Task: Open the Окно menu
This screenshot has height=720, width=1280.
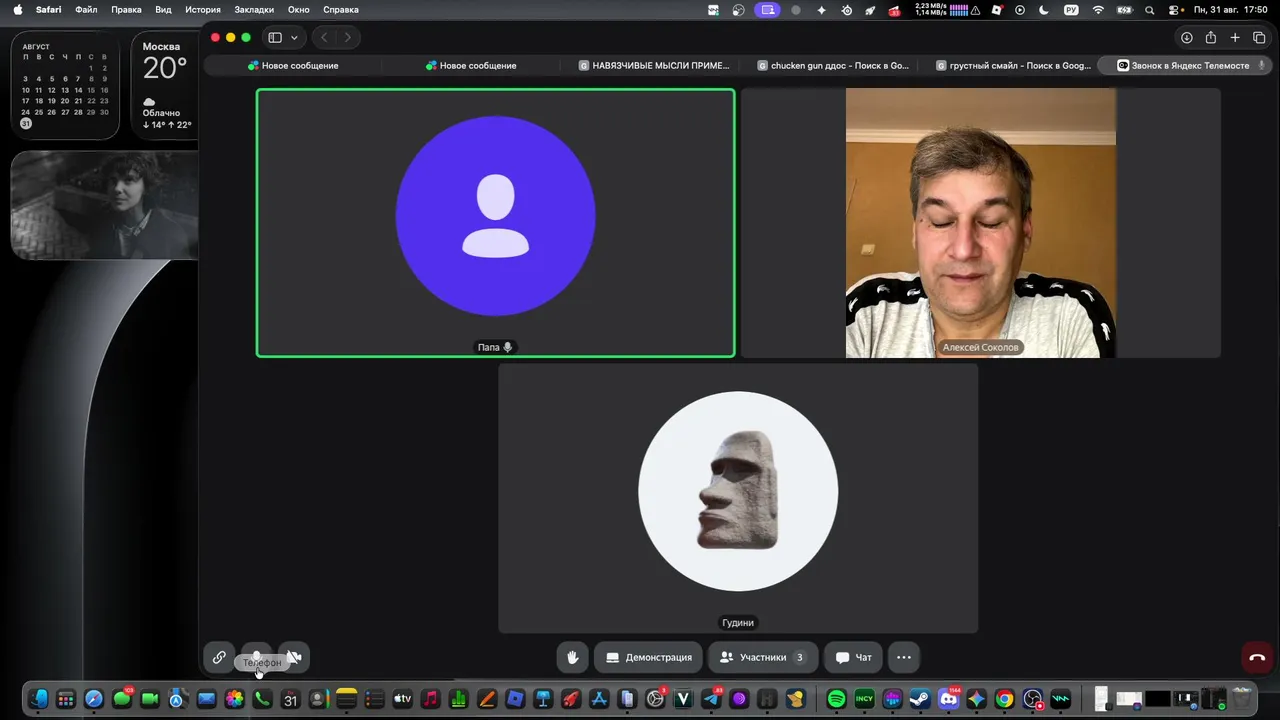Action: click(298, 10)
